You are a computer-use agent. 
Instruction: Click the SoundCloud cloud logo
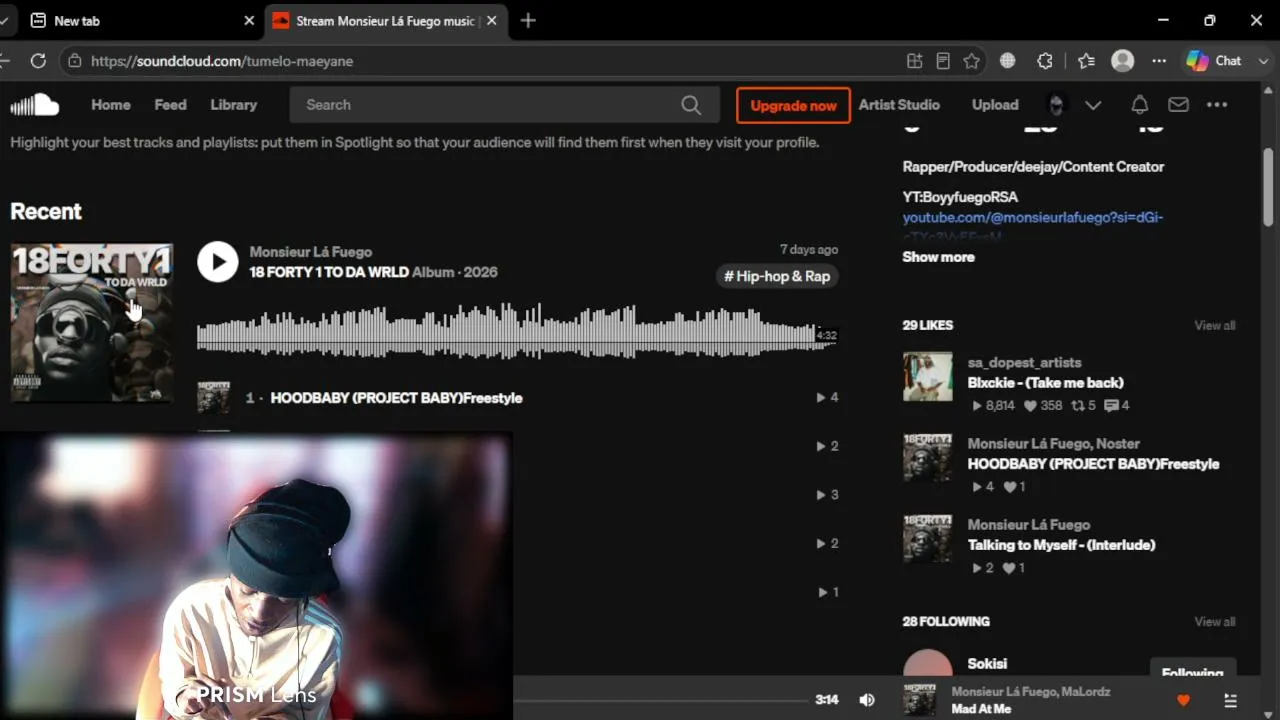[35, 105]
